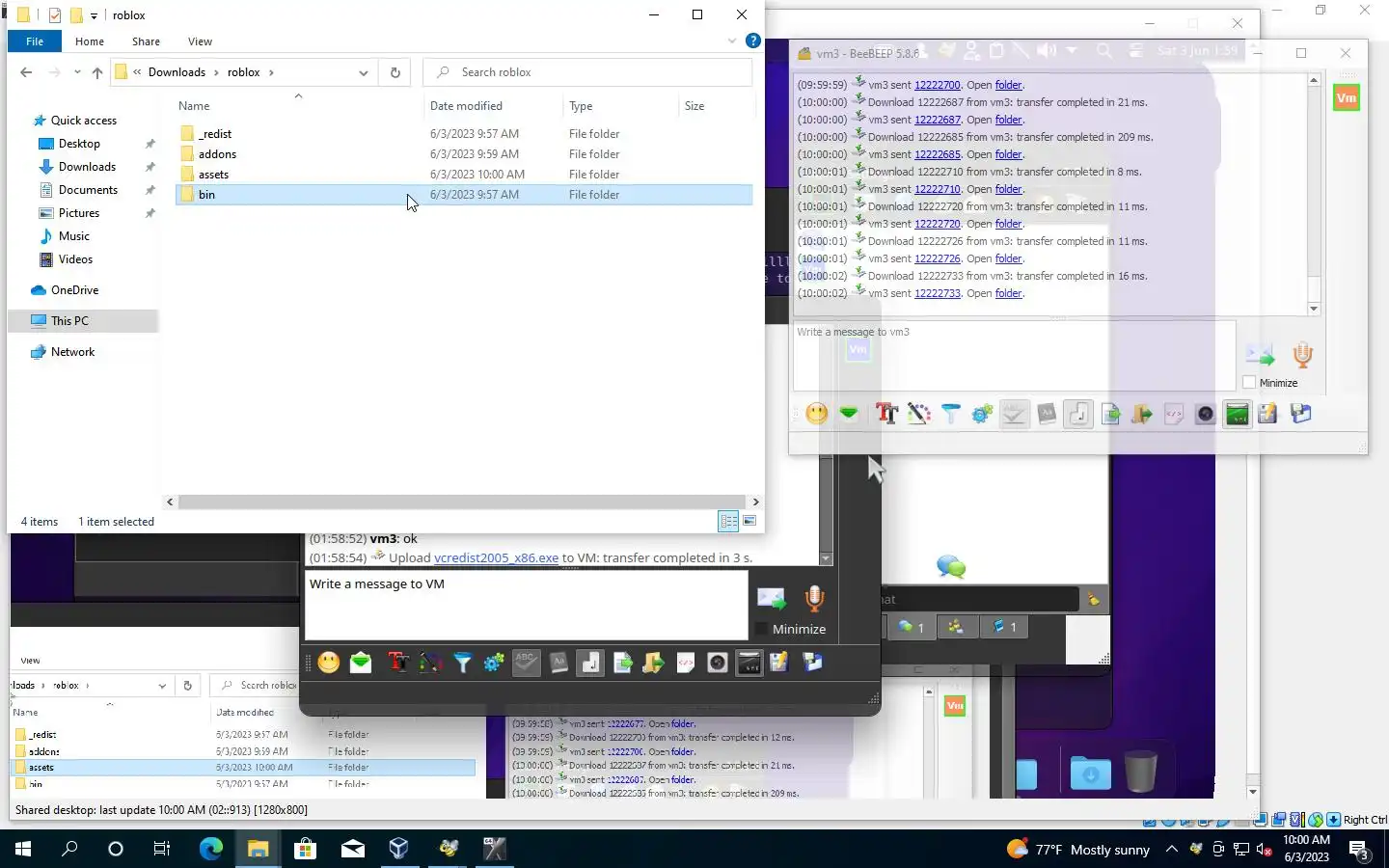Select Downloads in Quick access pane
The image size is (1389, 868).
pos(87,167)
